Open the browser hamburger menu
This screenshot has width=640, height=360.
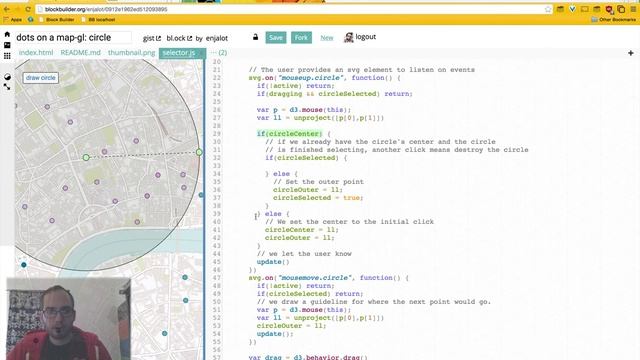click(633, 9)
